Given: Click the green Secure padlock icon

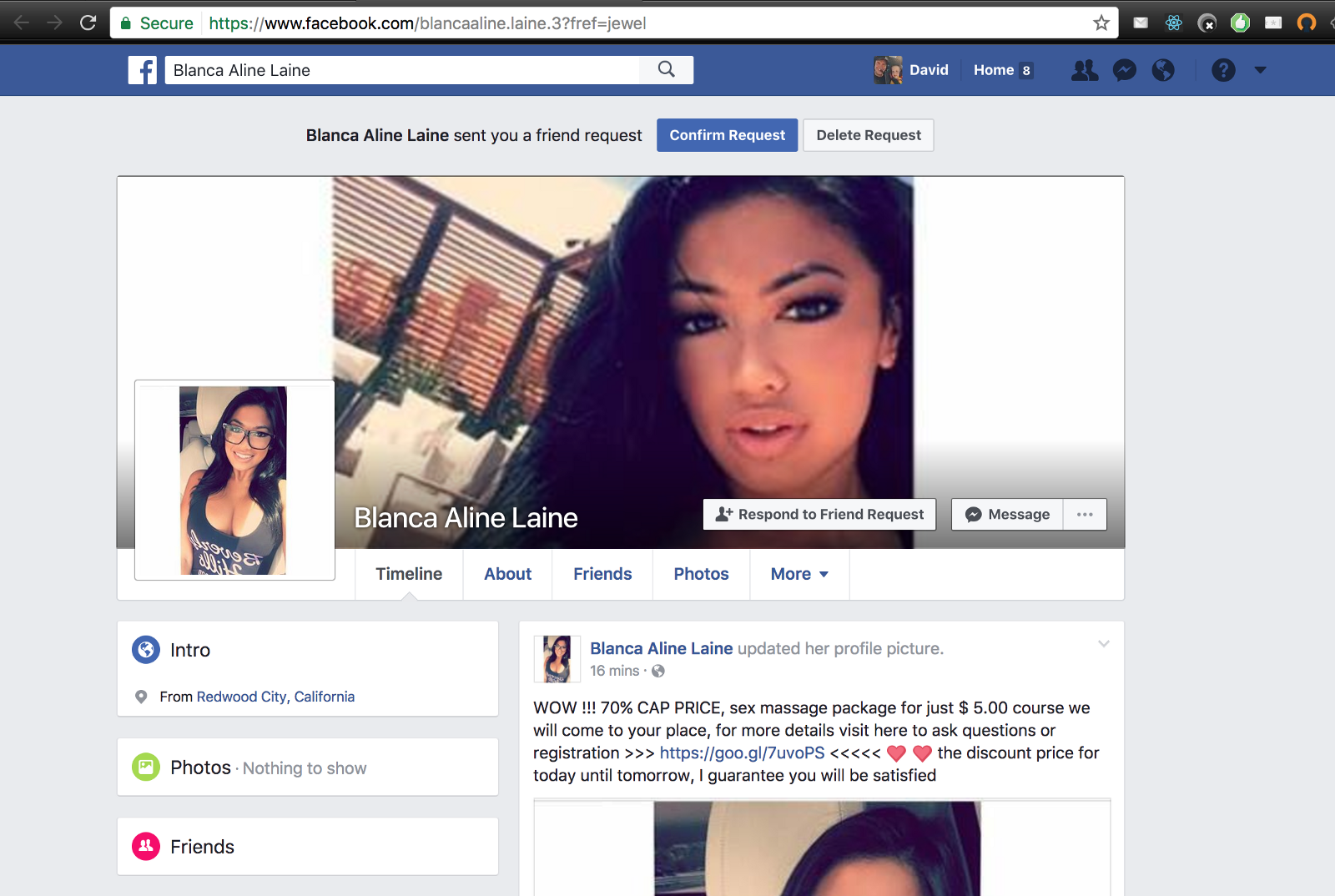Looking at the screenshot, I should click(x=126, y=23).
